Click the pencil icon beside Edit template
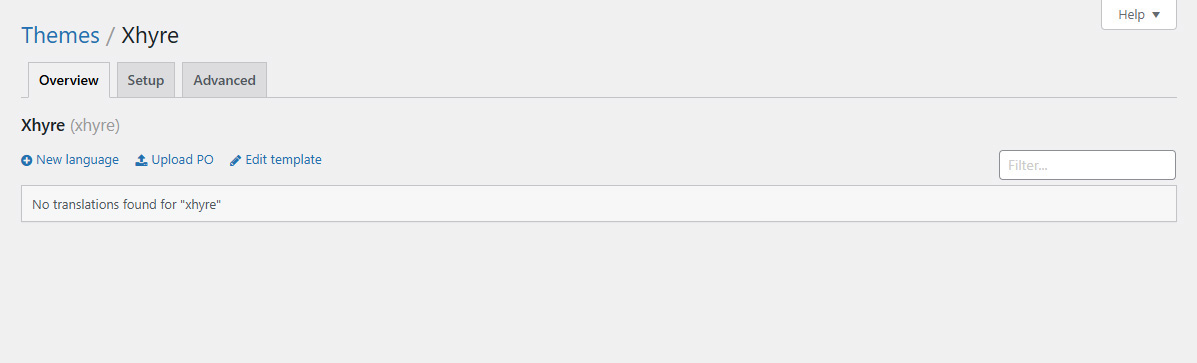This screenshot has height=363, width=1197. tap(235, 160)
